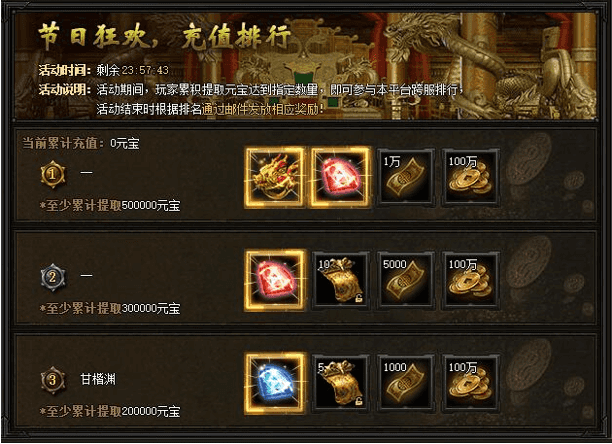Click the gold rank 1 medal badge

coord(53,174)
